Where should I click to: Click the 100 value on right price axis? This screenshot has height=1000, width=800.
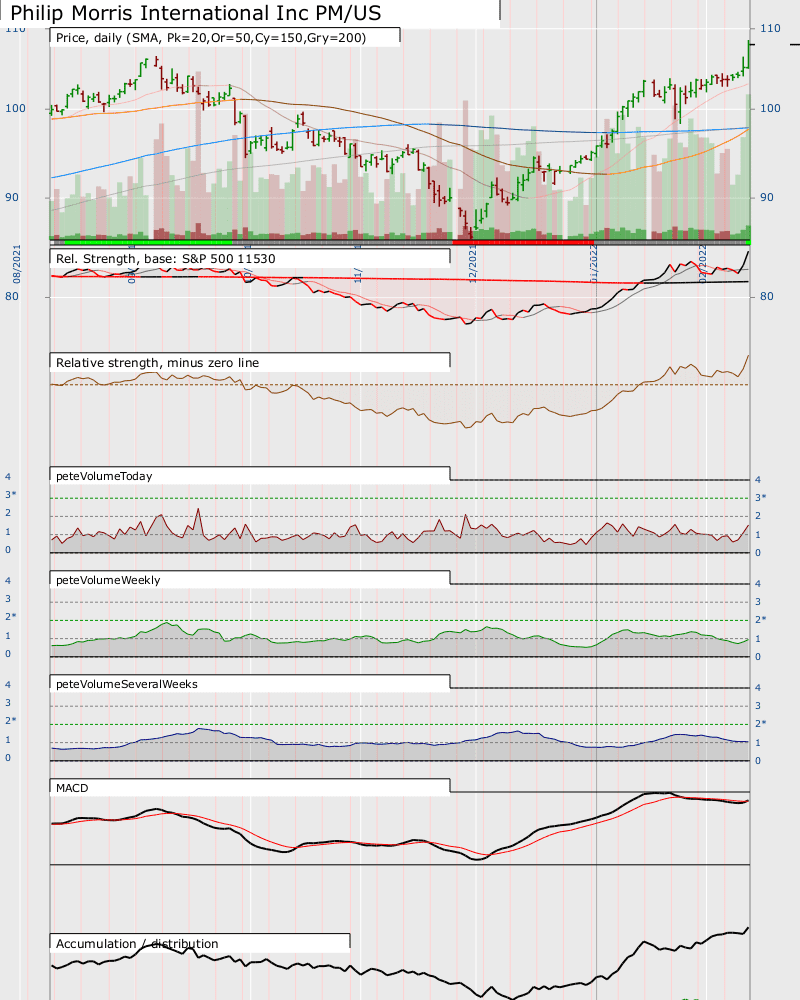pyautogui.click(x=770, y=108)
